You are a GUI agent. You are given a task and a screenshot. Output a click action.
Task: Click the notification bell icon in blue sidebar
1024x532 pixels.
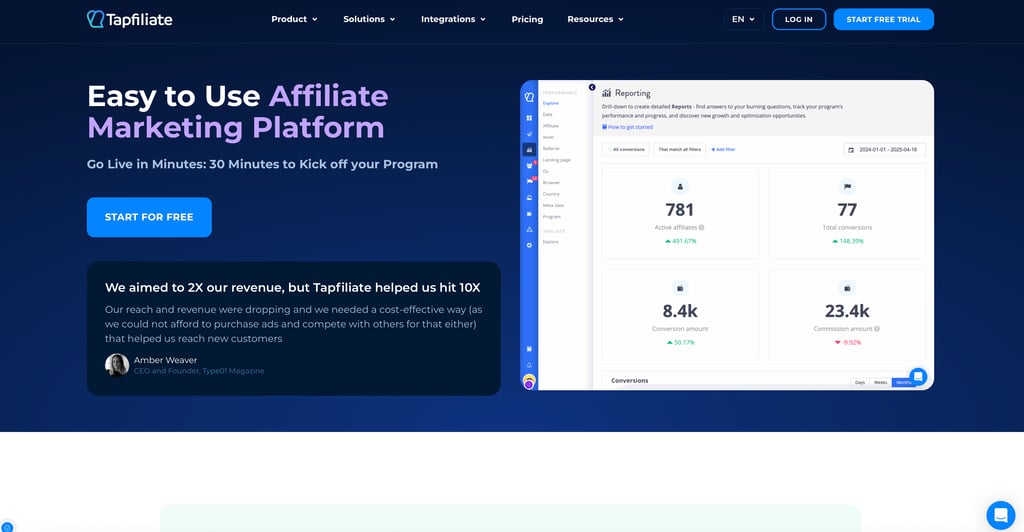pyautogui.click(x=529, y=365)
